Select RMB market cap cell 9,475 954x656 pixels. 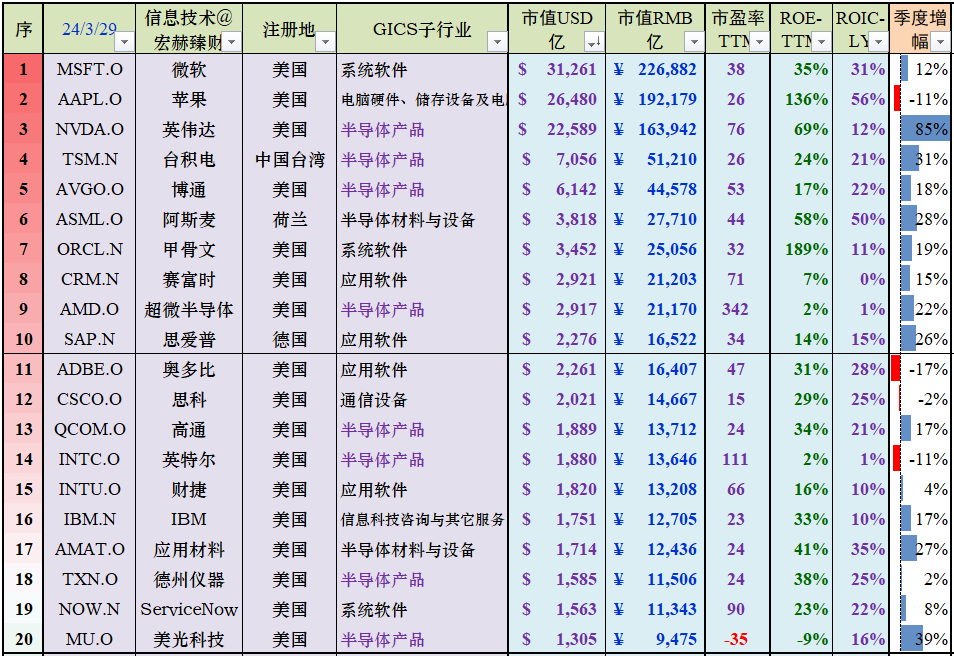655,639
